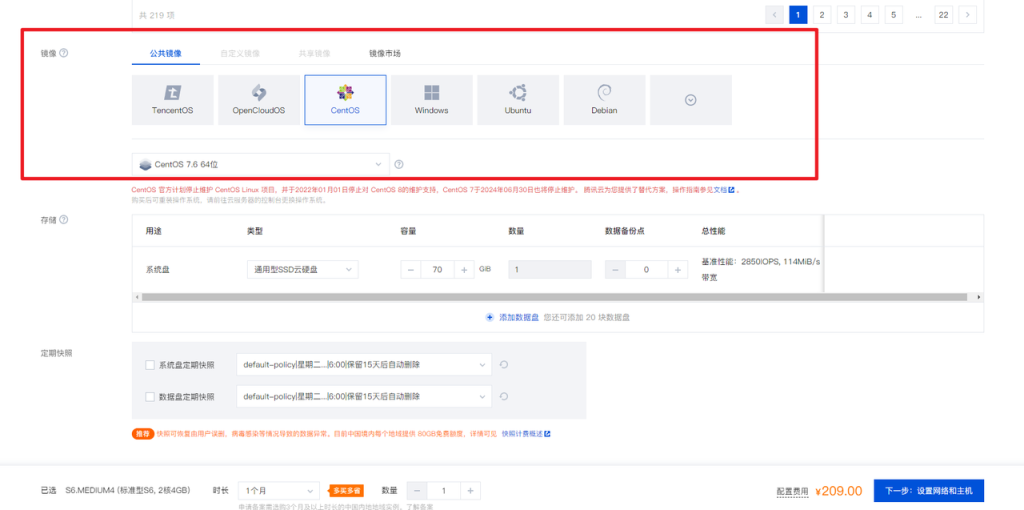1024x510 pixels.
Task: Click system disk capacity field 70
Action: point(437,270)
